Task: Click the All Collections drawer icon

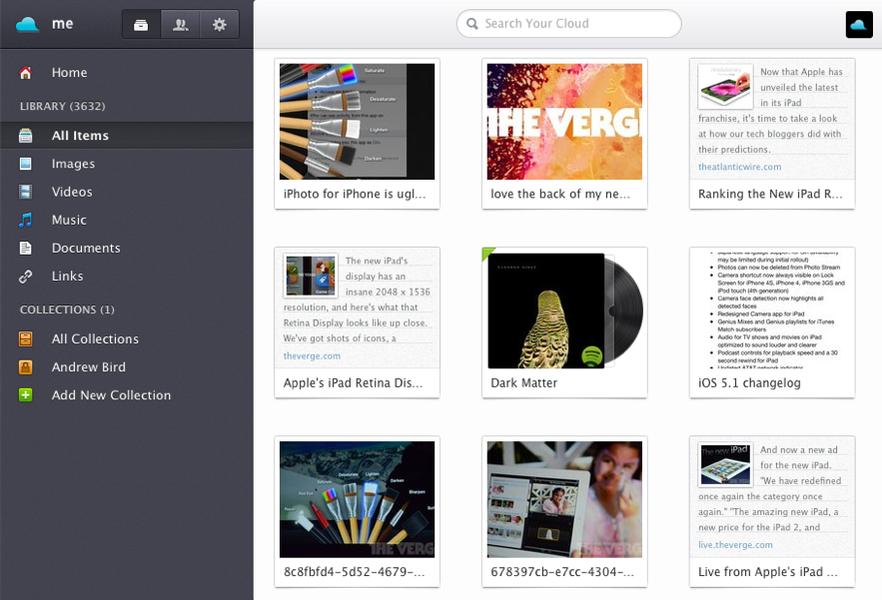Action: click(x=25, y=339)
